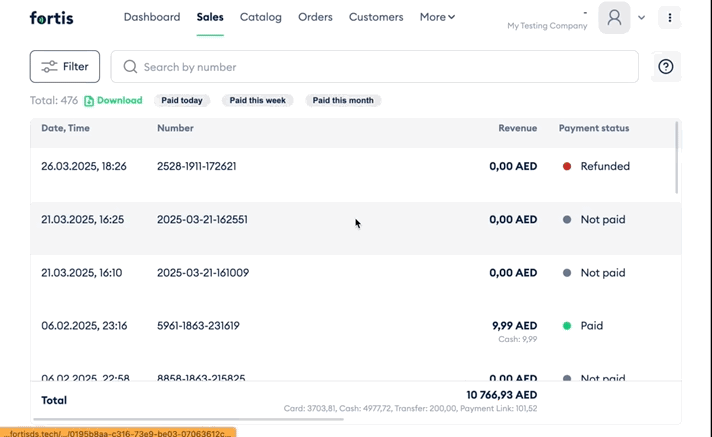The image size is (712, 437).
Task: Toggle the Paid today filter chip
Action: point(182,100)
